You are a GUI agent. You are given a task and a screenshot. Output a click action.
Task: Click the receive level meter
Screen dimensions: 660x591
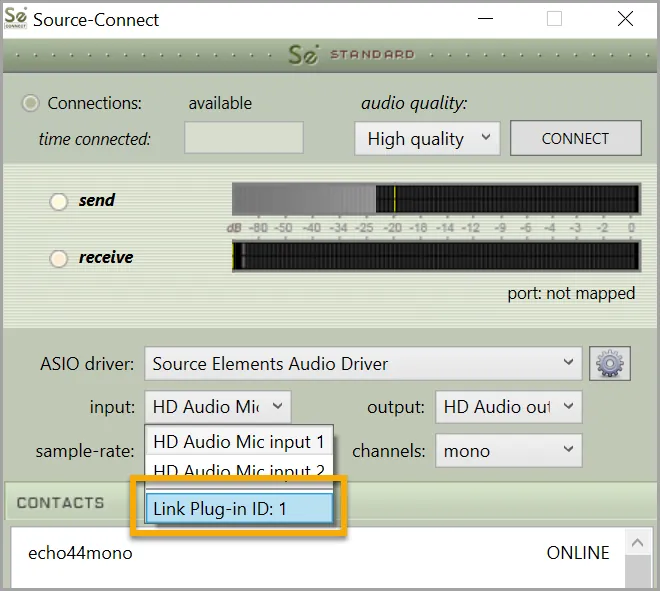436,256
